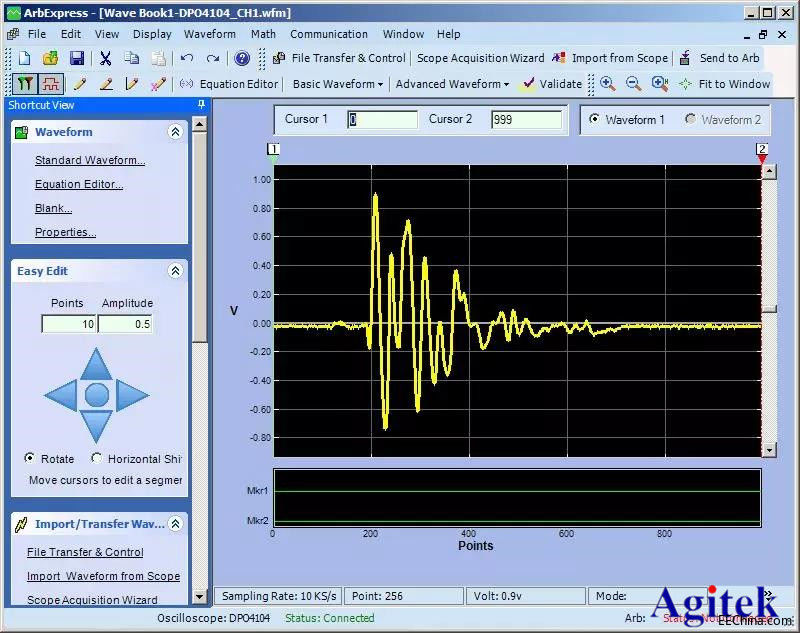The height and width of the screenshot is (633, 800).
Task: Open Basic Waveform dropdown
Action: (338, 84)
